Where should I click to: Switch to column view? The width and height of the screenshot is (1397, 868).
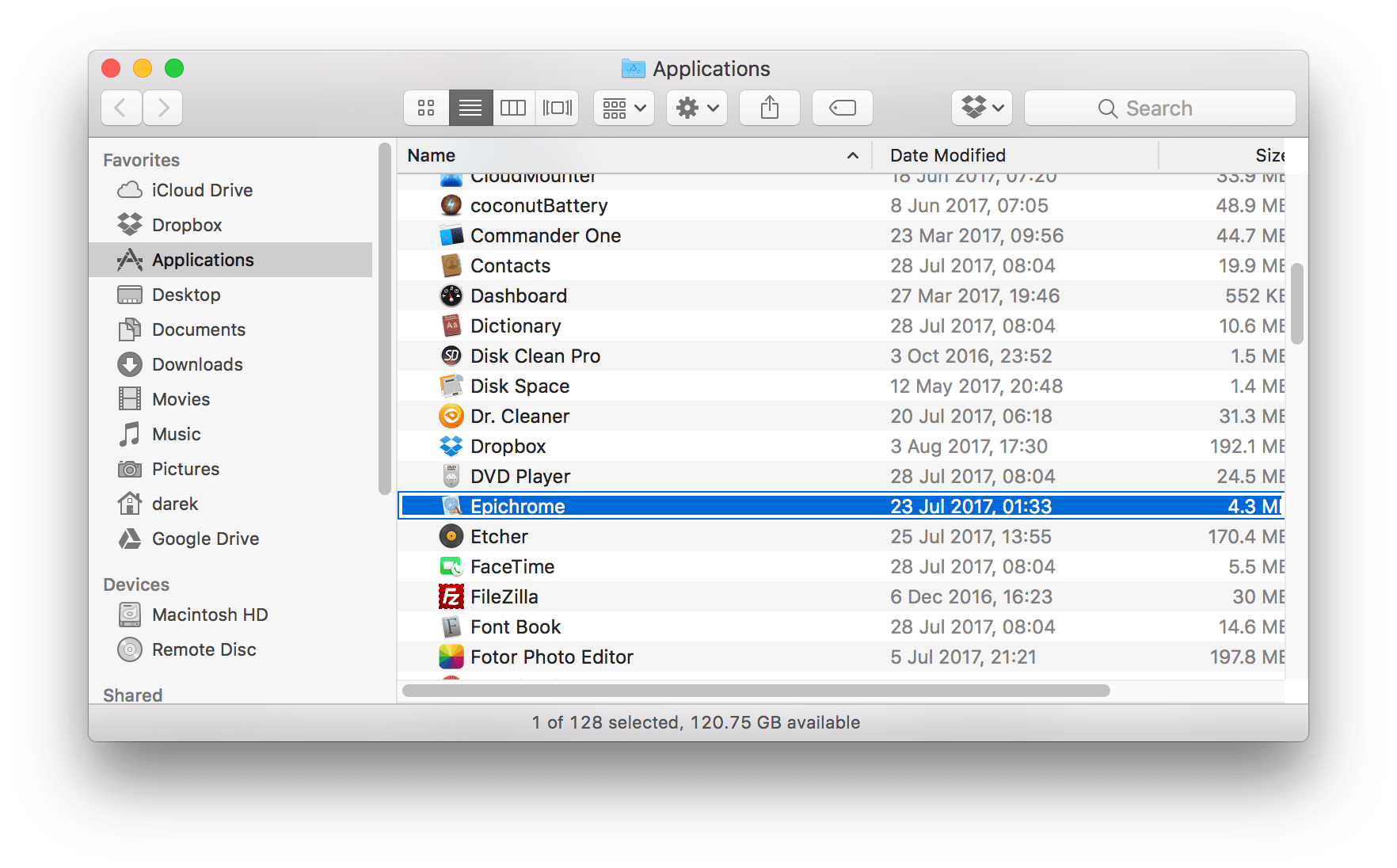point(513,108)
